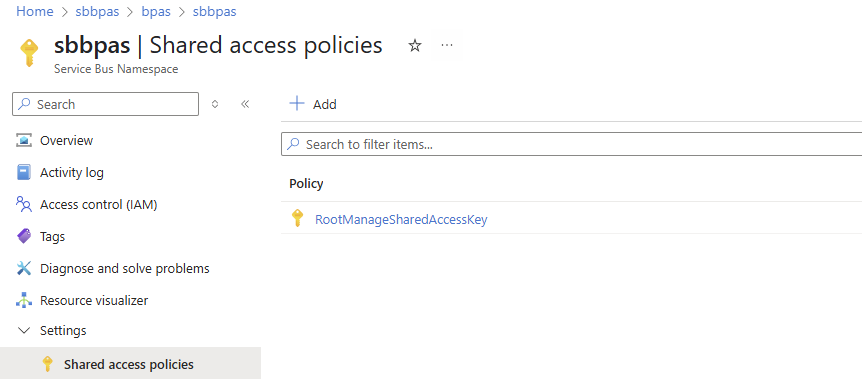
Task: Click the Overview icon in sidebar
Action: [24, 140]
